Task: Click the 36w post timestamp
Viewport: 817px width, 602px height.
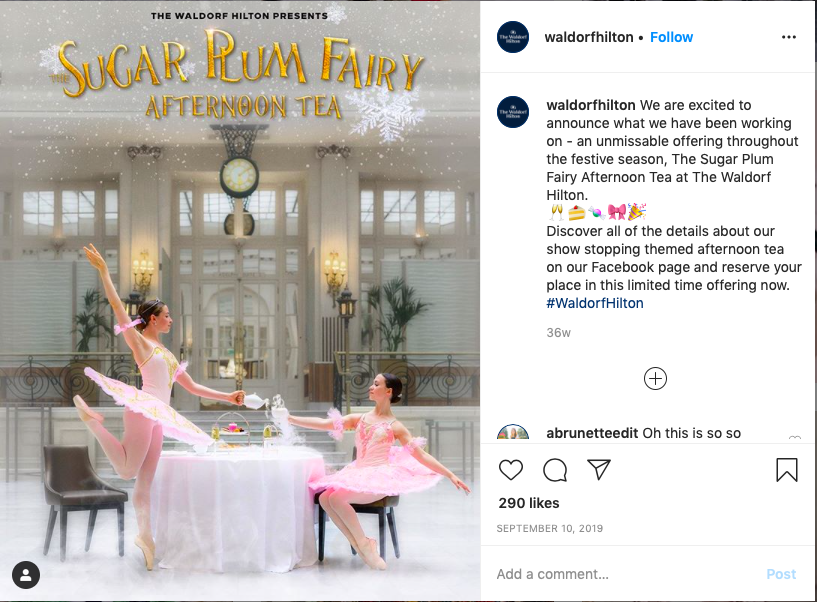Action: 558,333
